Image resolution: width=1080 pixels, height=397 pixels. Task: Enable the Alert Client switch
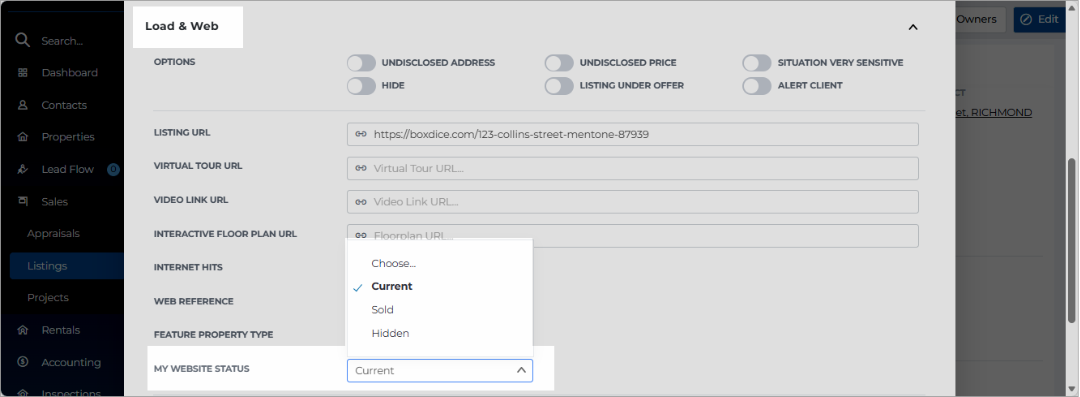(x=757, y=86)
